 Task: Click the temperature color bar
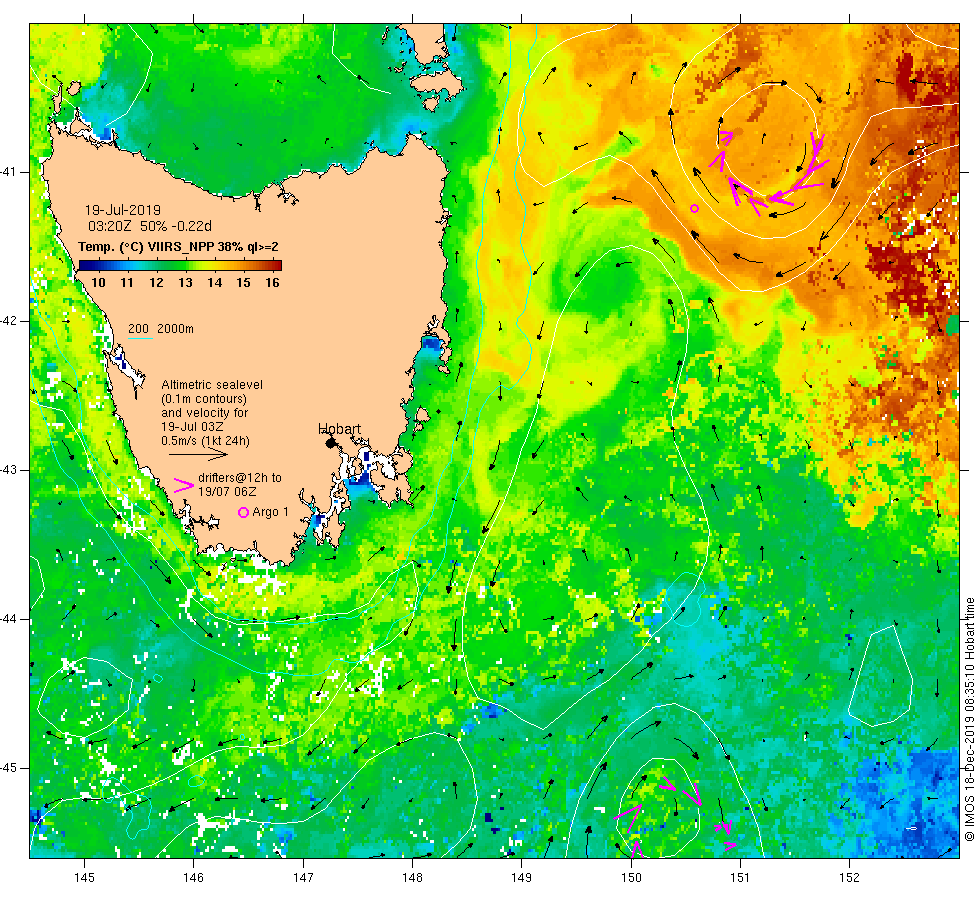(180, 265)
